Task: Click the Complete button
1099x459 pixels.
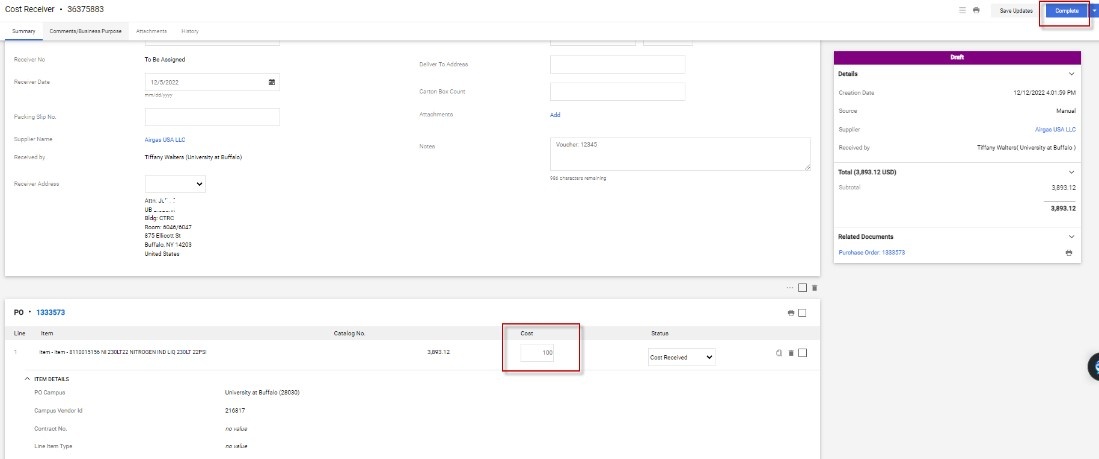Action: pyautogui.click(x=1067, y=10)
